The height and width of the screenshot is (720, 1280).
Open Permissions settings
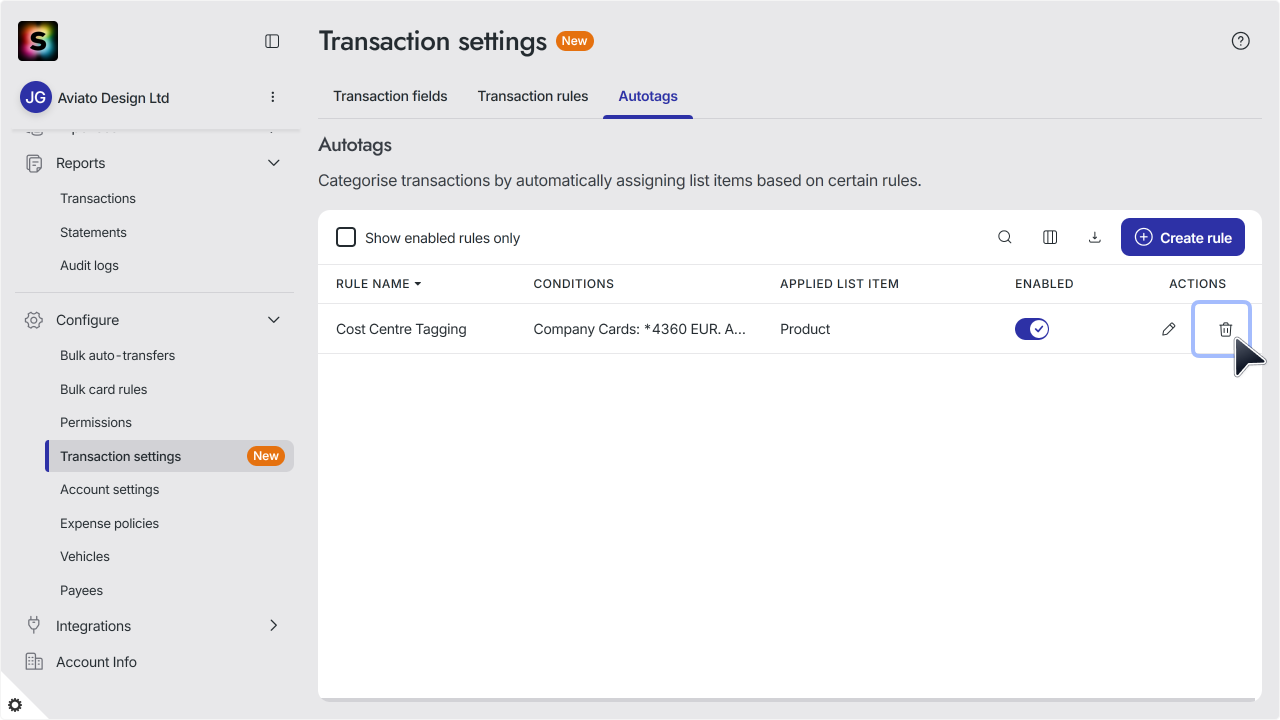click(x=96, y=422)
